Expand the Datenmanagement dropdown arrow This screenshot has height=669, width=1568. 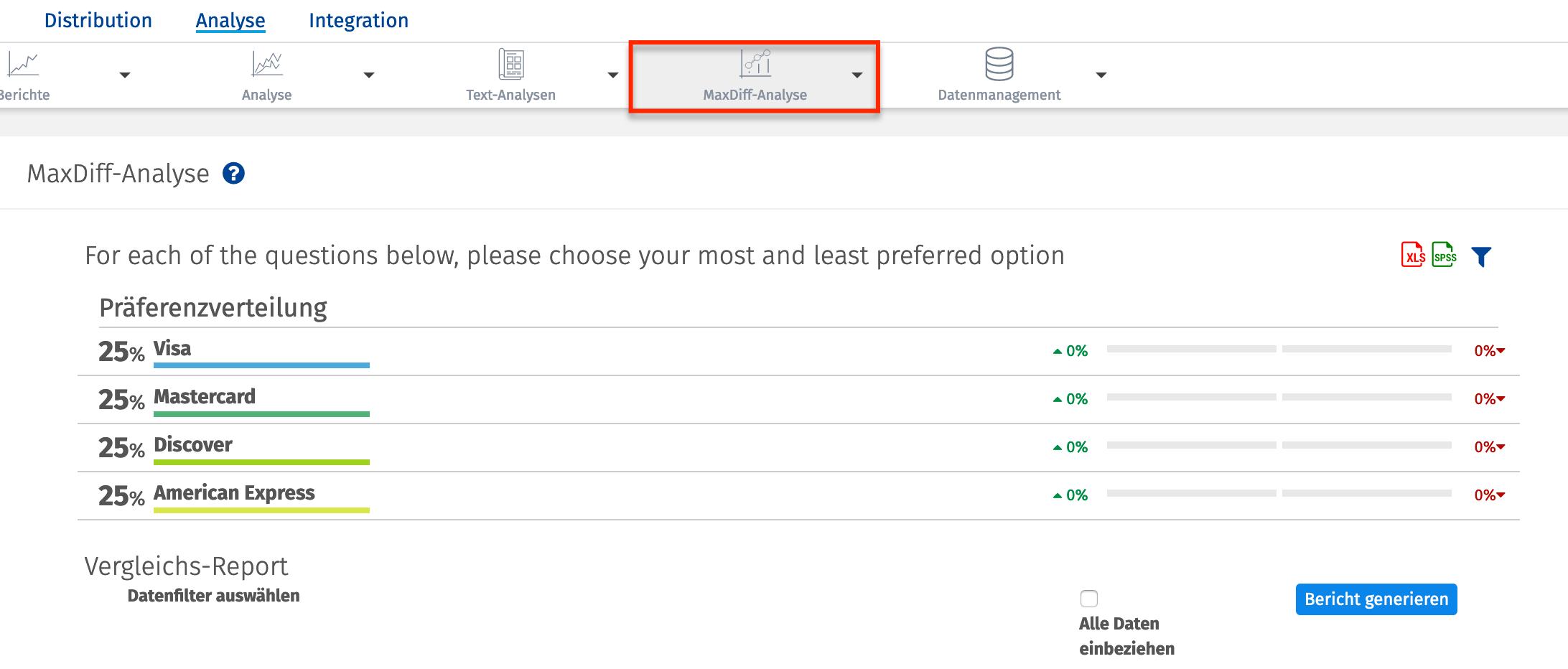point(1101,75)
